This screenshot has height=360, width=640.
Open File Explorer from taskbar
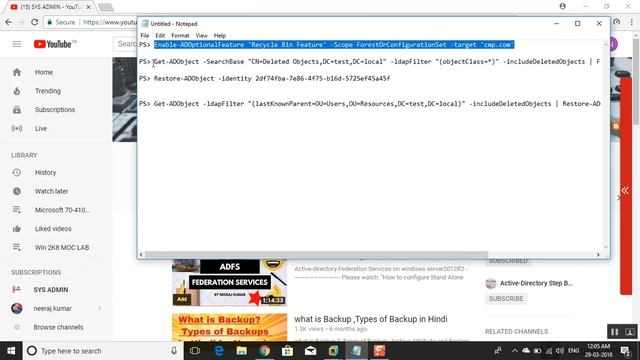point(242,351)
